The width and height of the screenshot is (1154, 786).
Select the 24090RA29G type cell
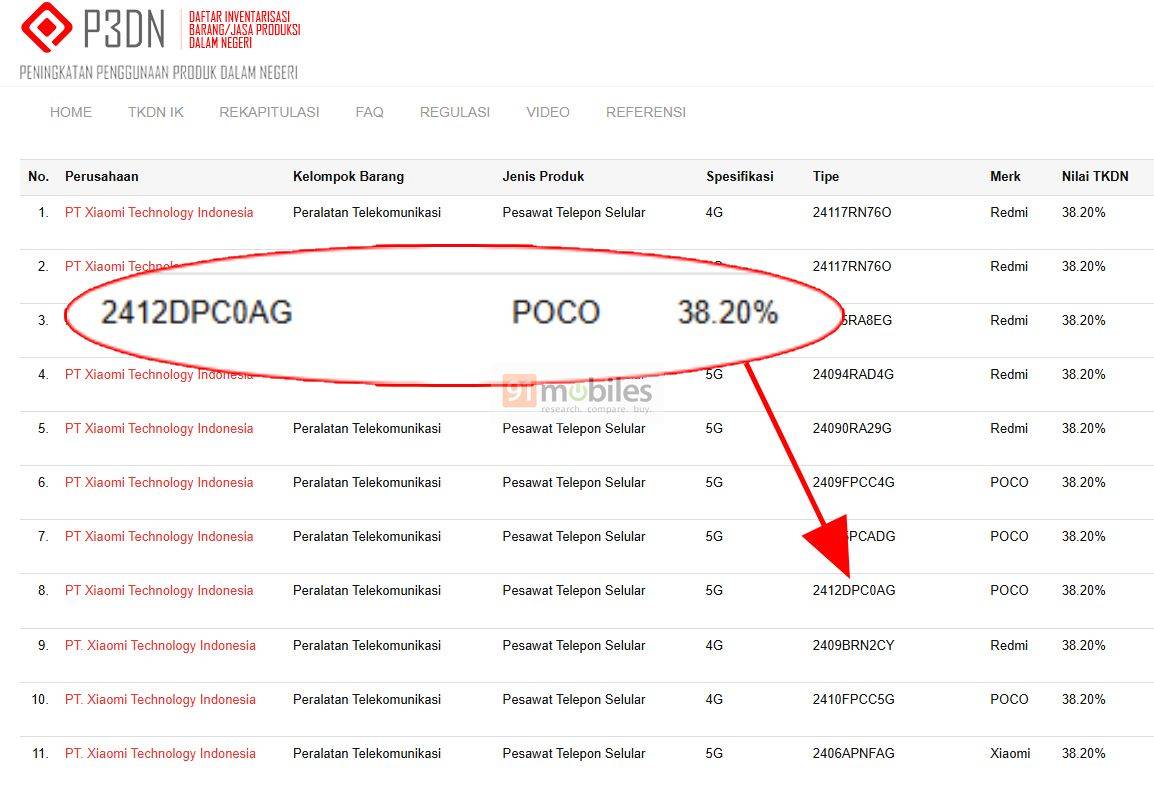tap(852, 428)
